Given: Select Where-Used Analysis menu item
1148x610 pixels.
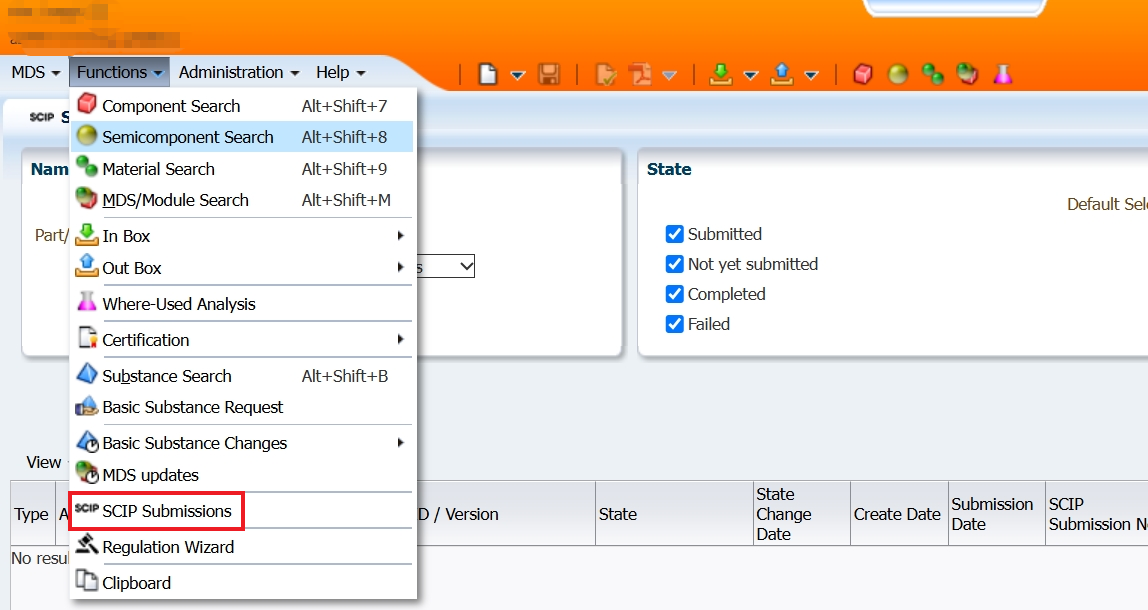Looking at the screenshot, I should [x=242, y=304].
